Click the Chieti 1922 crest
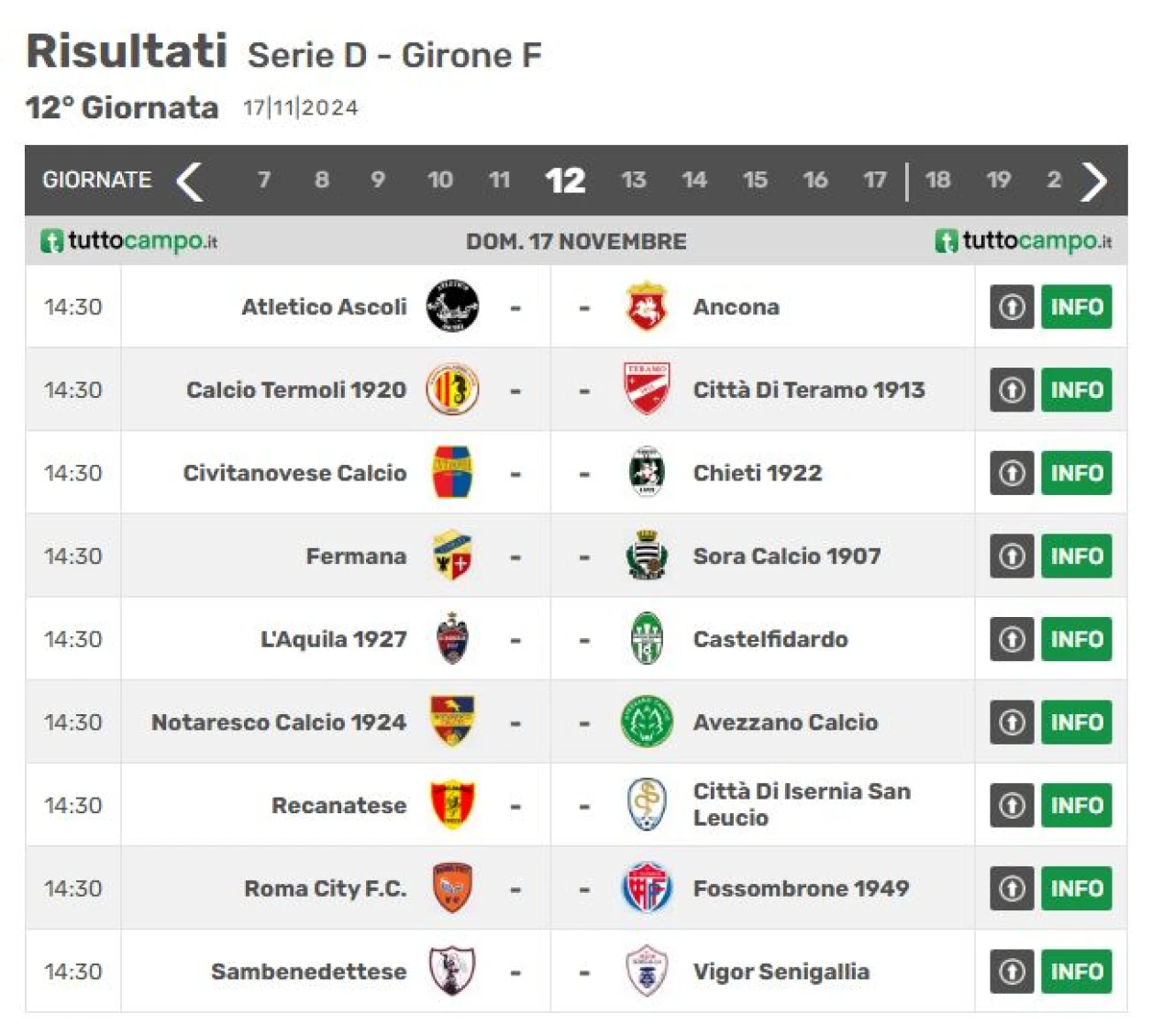1174x1036 pixels. click(x=647, y=472)
